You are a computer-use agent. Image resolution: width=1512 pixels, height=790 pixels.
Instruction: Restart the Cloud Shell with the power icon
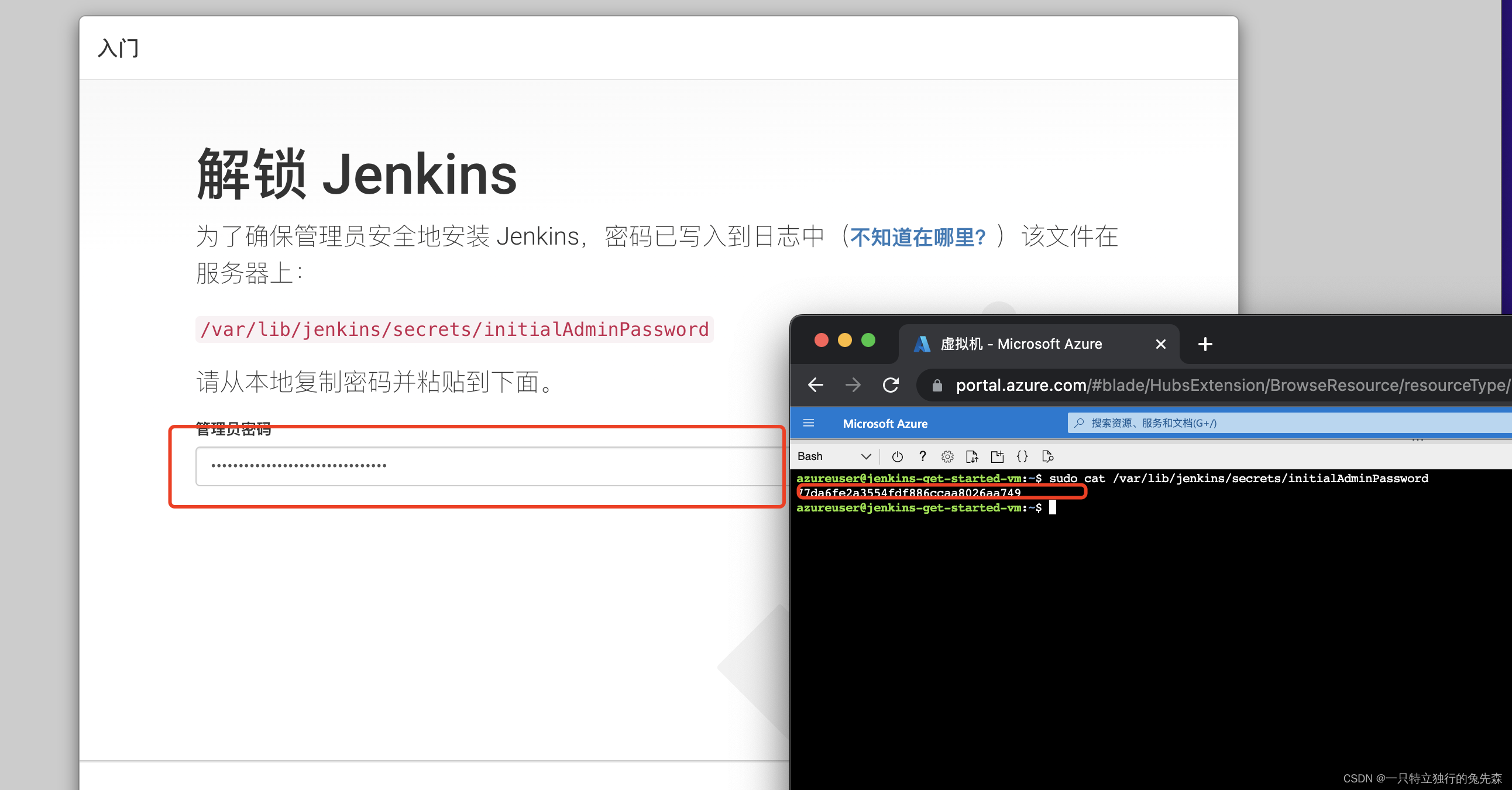pos(897,456)
